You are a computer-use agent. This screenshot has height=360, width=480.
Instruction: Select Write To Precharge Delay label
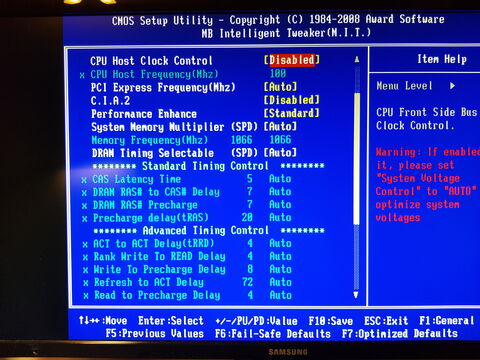tap(160, 269)
